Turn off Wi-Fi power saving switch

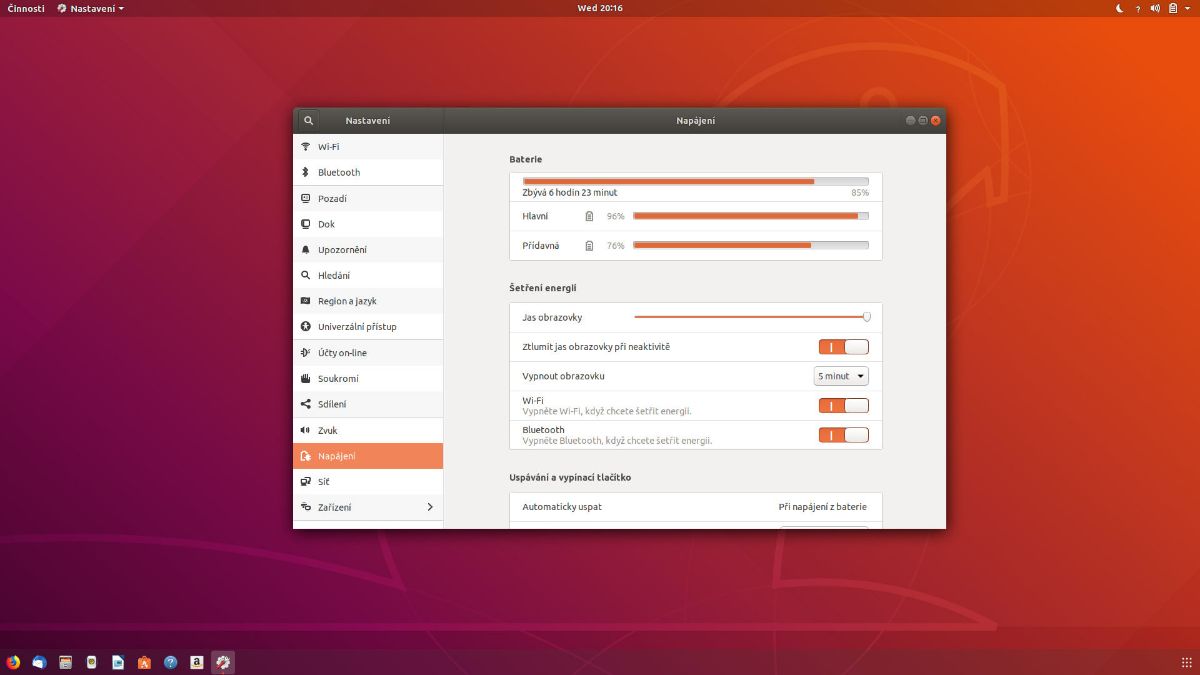pos(843,405)
